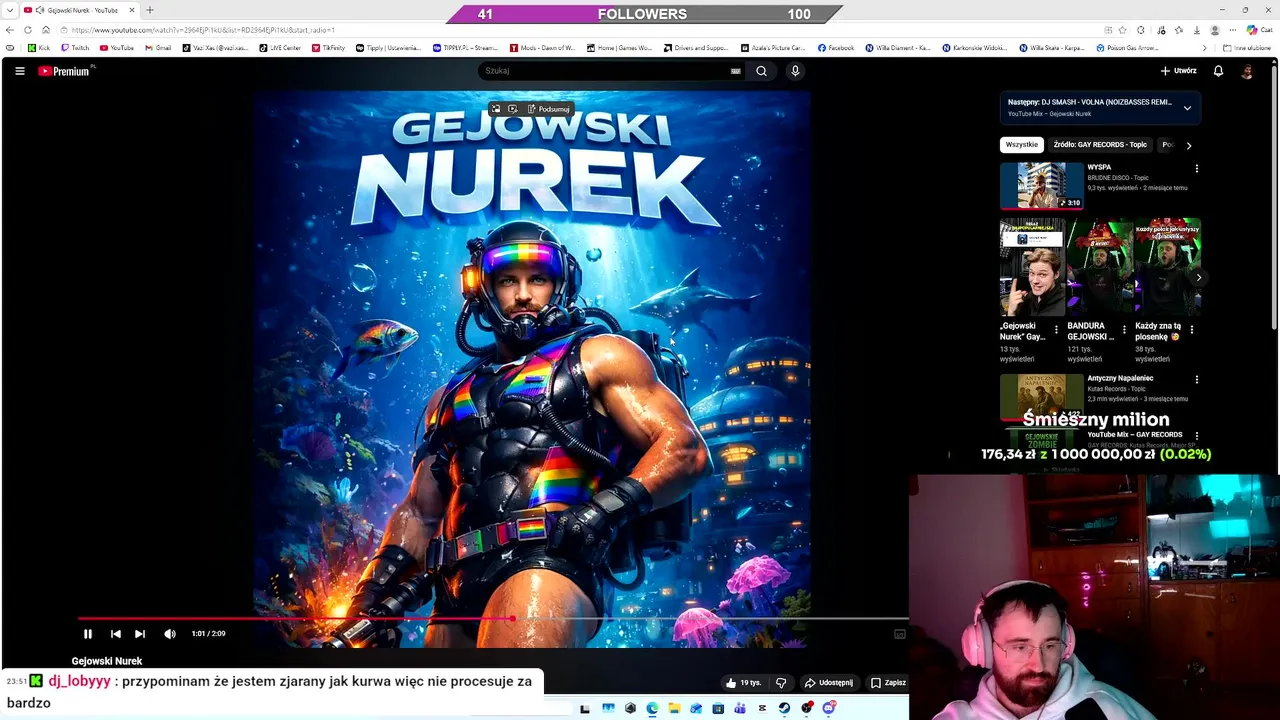Open the browser Czat sidebar button

pos(1258,30)
